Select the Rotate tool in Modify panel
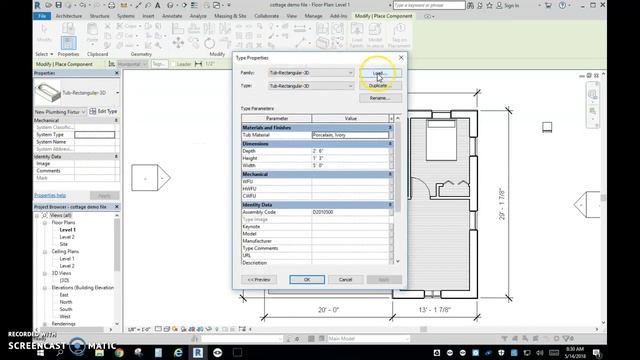Viewport: 640px width, 360px height. (x=209, y=43)
